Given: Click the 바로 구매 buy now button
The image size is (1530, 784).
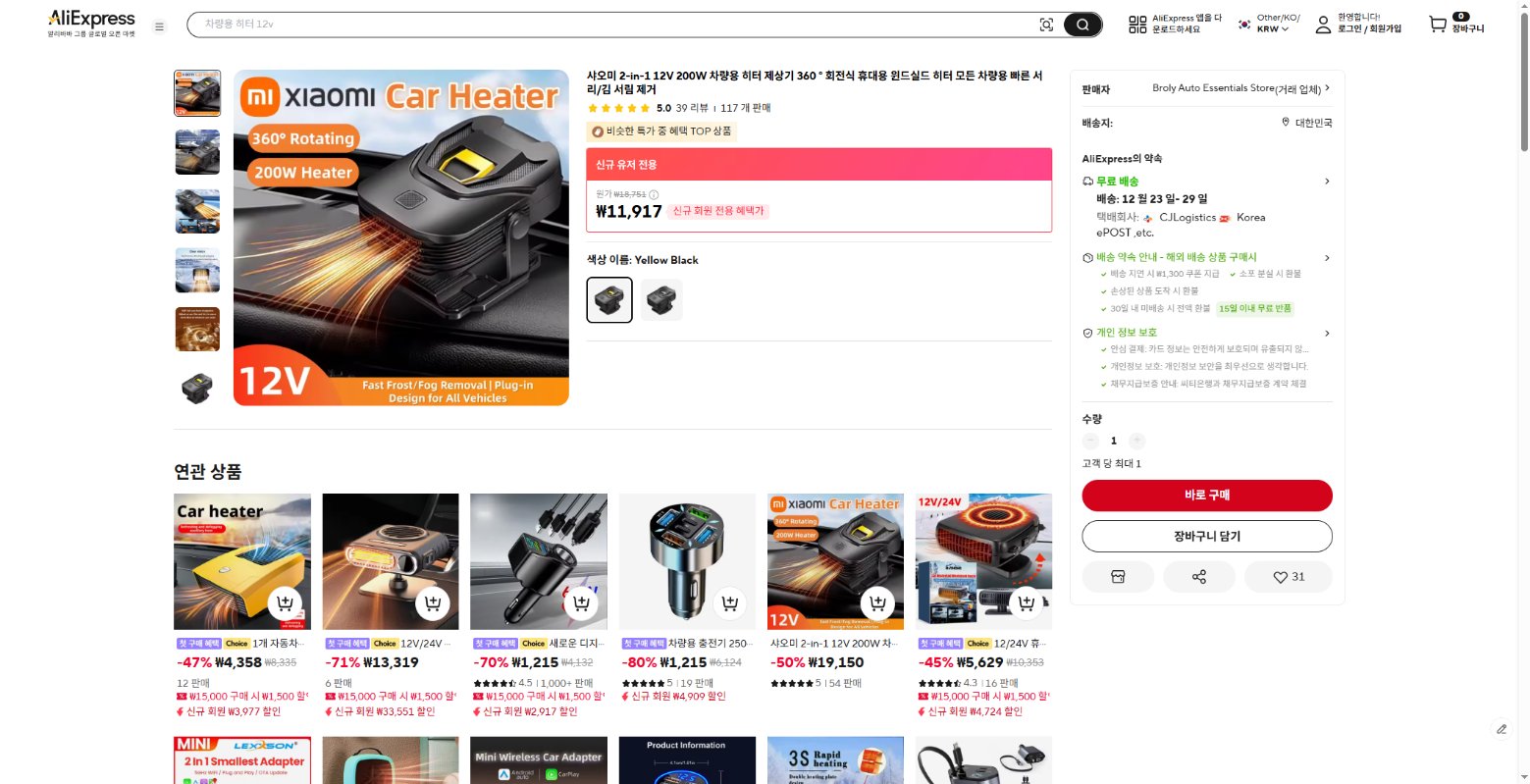Looking at the screenshot, I should pyautogui.click(x=1207, y=496).
